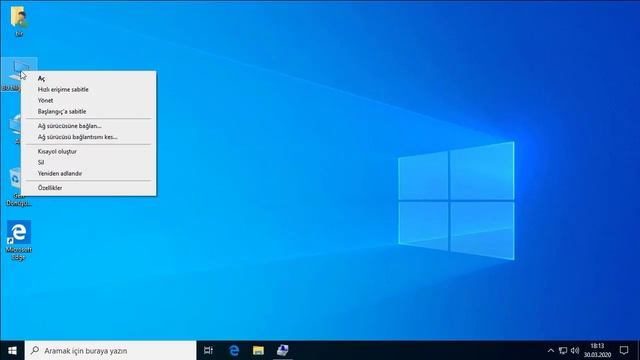Select Başlangıç'a sabitle
The height and width of the screenshot is (360, 640).
click(89, 111)
